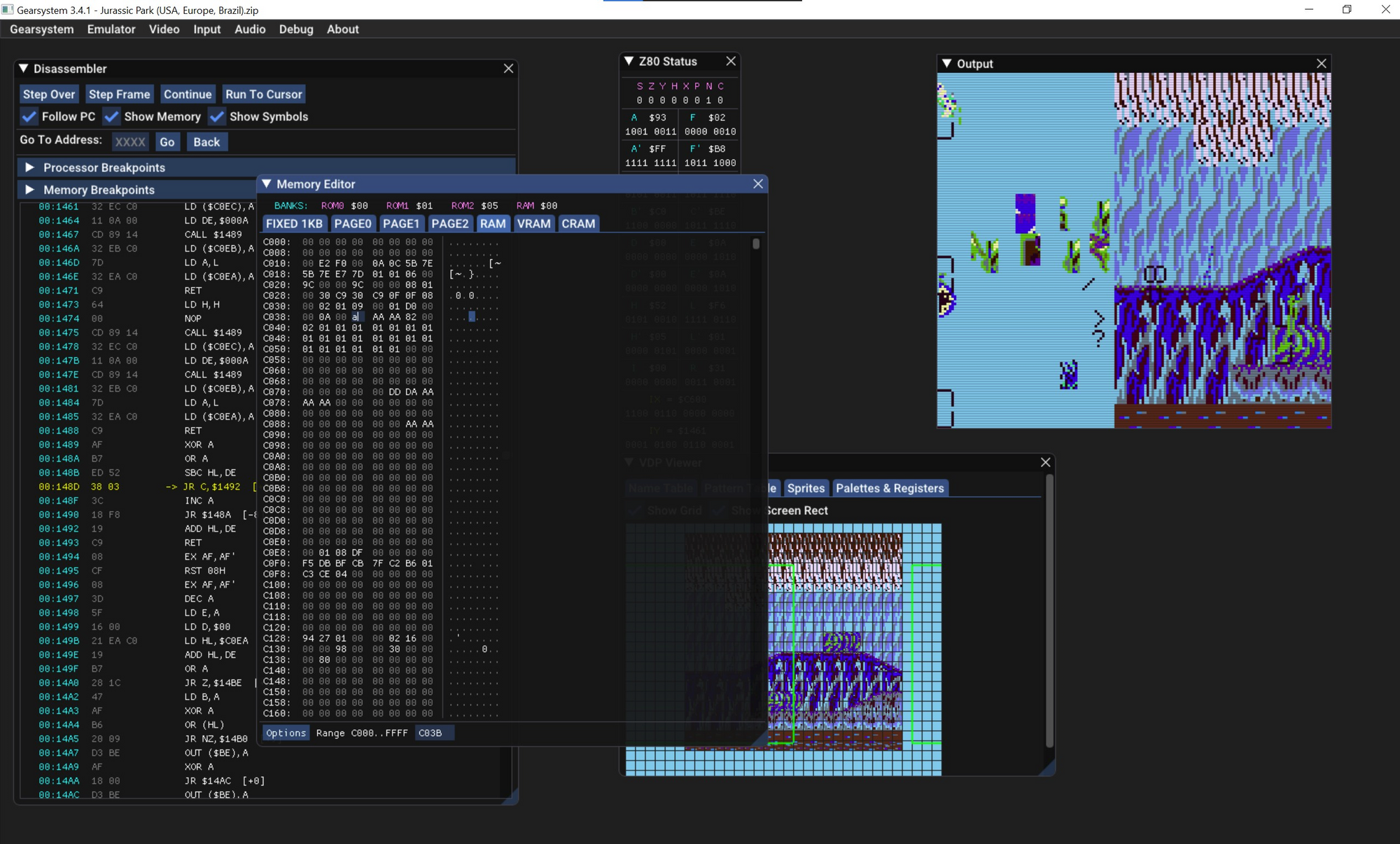Screen dimensions: 1400x844
Task: Select the VRAM memory bank tab
Action: point(534,222)
